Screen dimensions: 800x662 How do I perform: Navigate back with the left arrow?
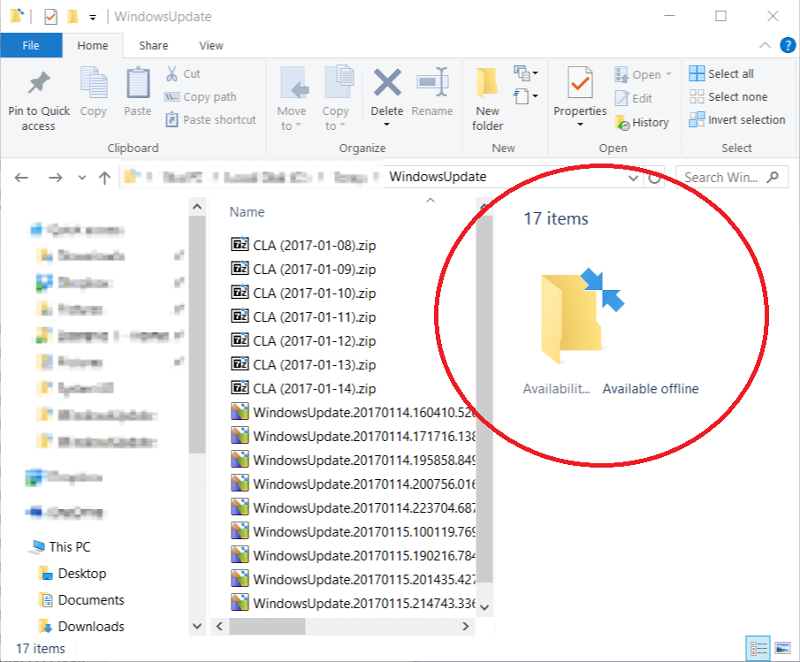(21, 177)
